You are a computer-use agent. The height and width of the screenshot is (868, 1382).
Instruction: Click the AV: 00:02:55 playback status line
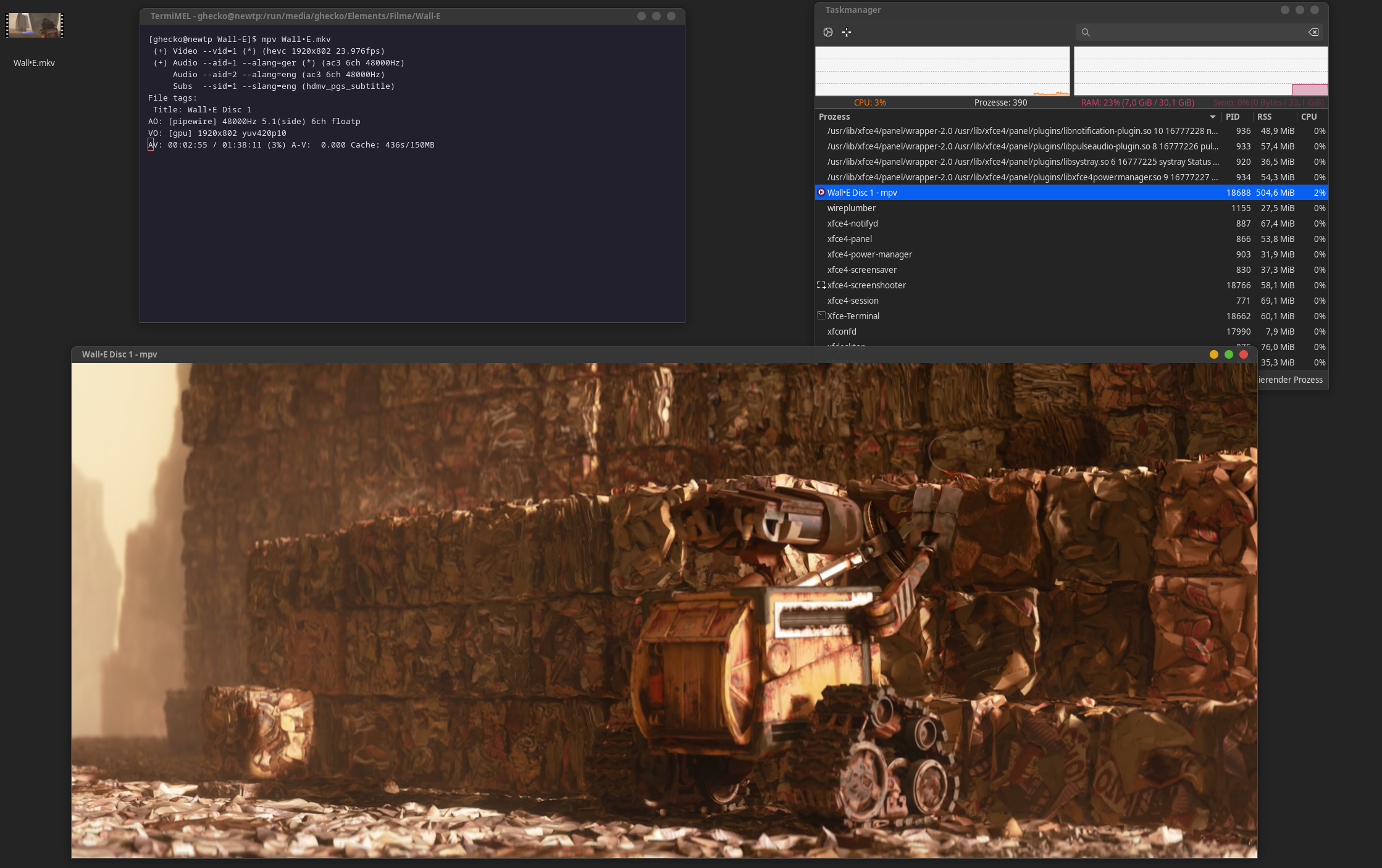(x=291, y=144)
